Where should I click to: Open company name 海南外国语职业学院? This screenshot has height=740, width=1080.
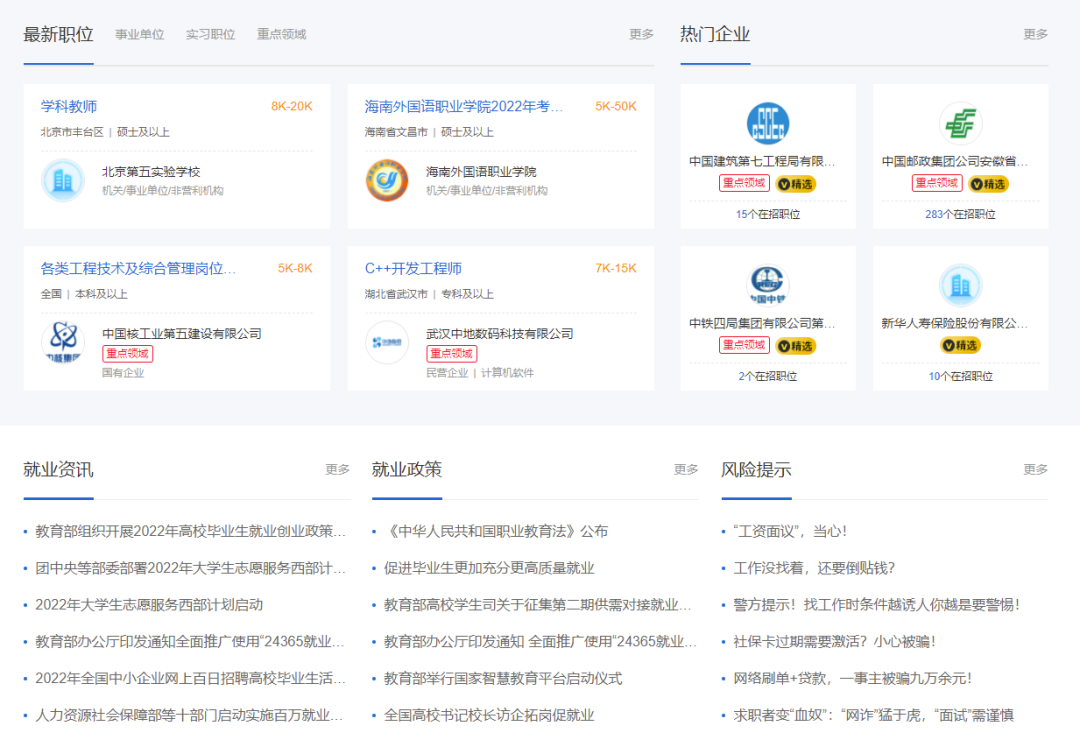pos(481,172)
